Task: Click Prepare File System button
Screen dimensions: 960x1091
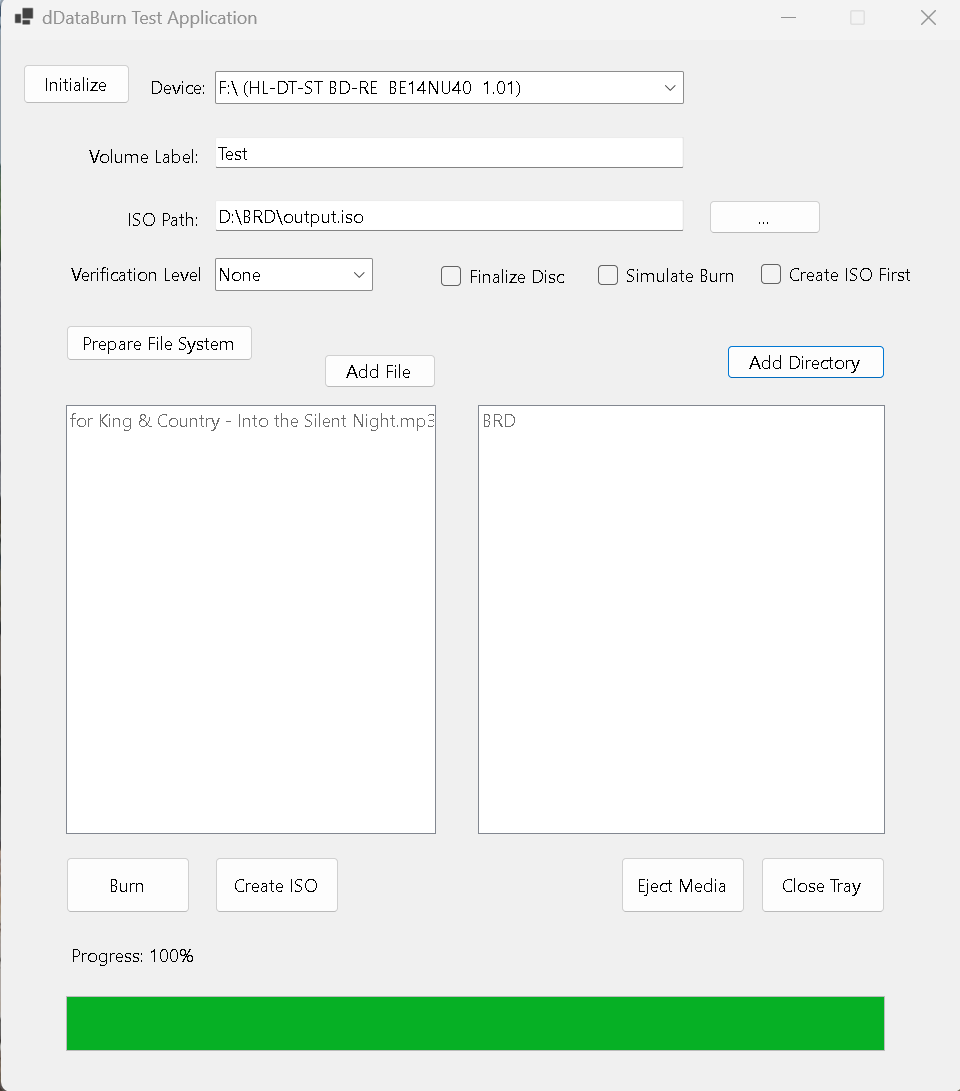Action: 159,343
